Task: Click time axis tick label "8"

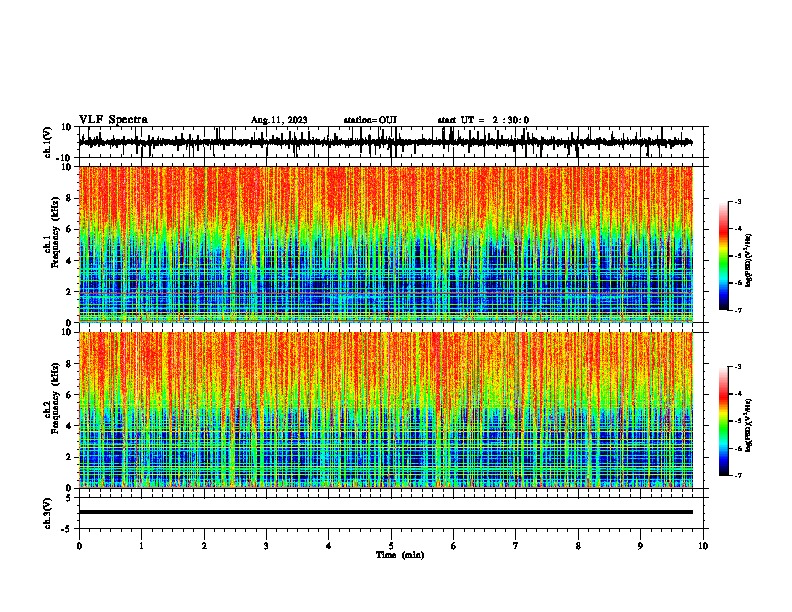Action: [x=578, y=546]
